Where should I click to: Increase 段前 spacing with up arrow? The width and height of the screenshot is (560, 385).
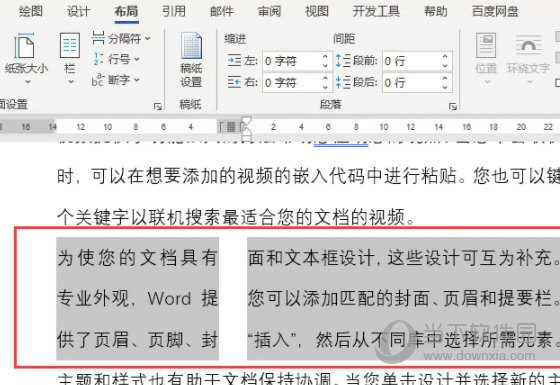tap(445, 57)
